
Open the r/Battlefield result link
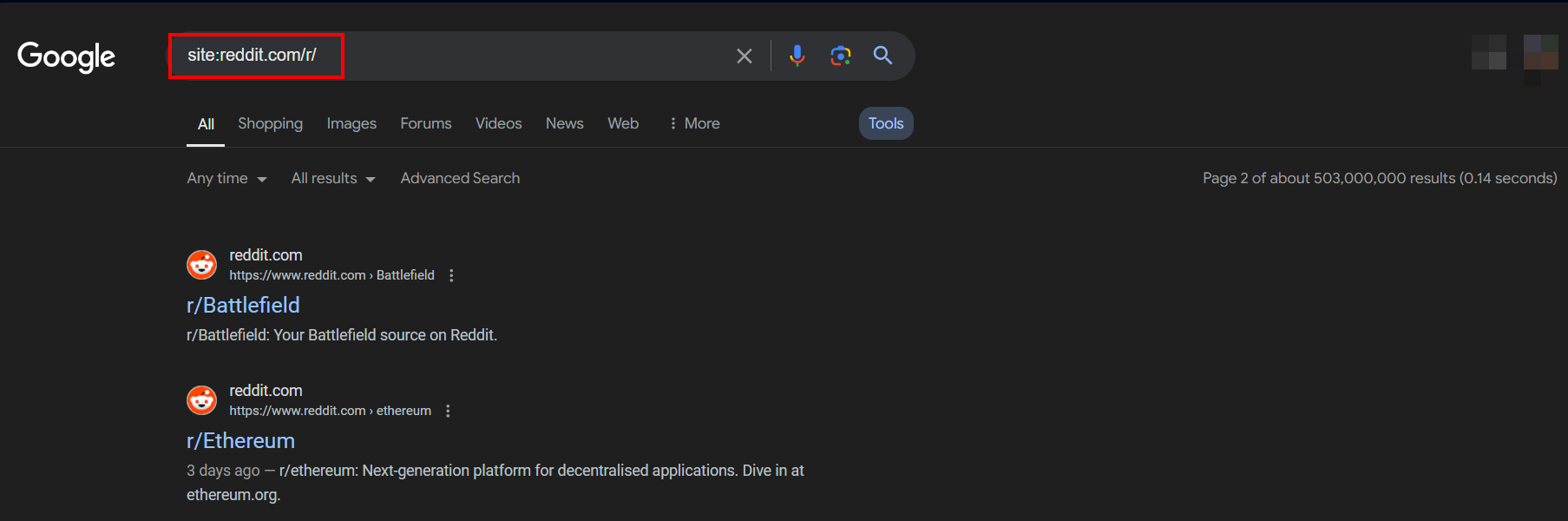point(243,306)
